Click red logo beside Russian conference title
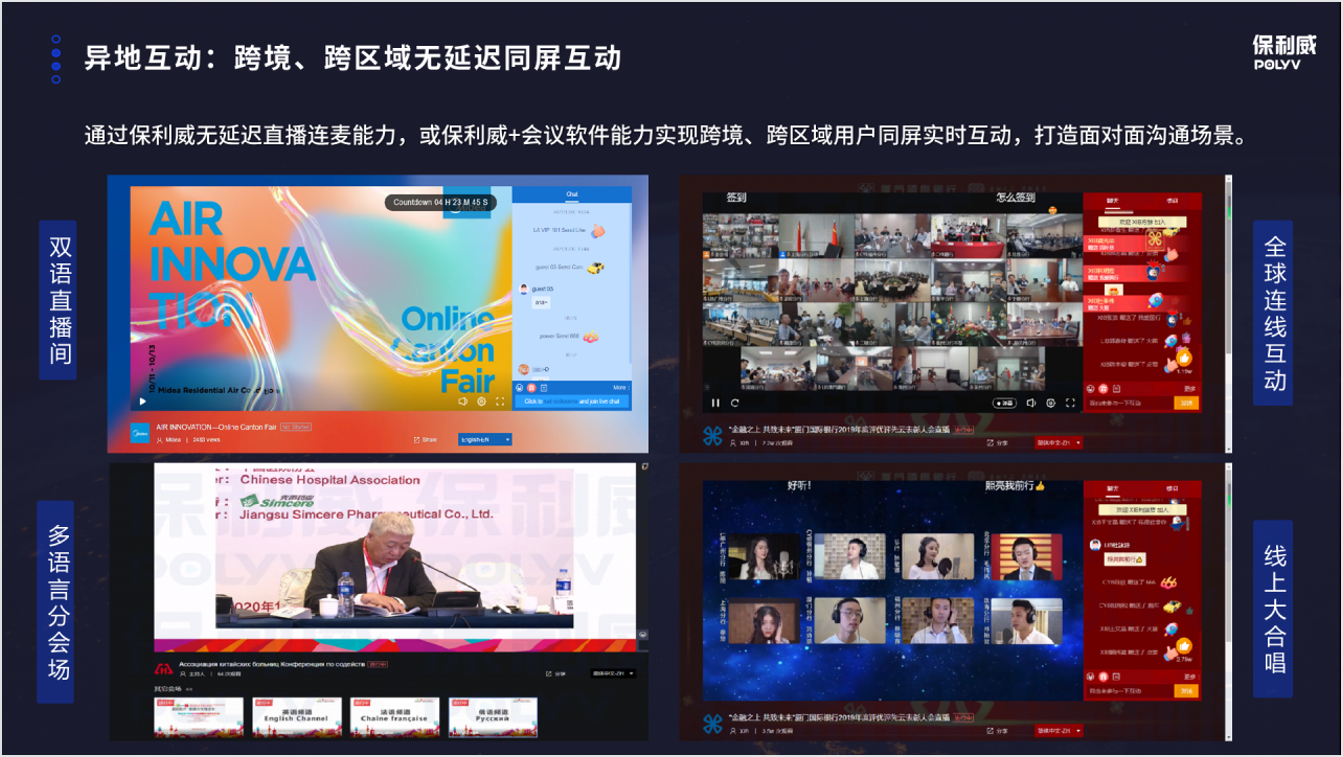This screenshot has width=1343, height=757. pyautogui.click(x=163, y=669)
